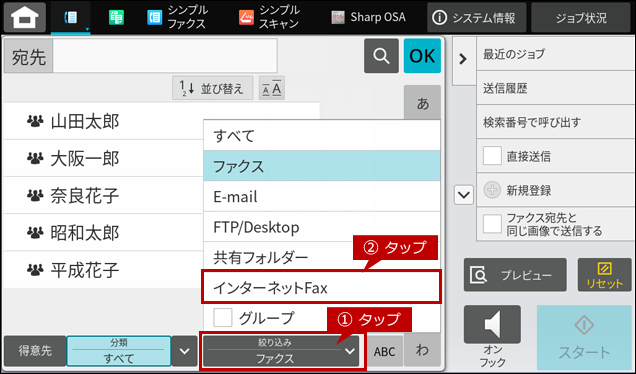
Task: Expand the arrow next to 分類
Action: 185,351
